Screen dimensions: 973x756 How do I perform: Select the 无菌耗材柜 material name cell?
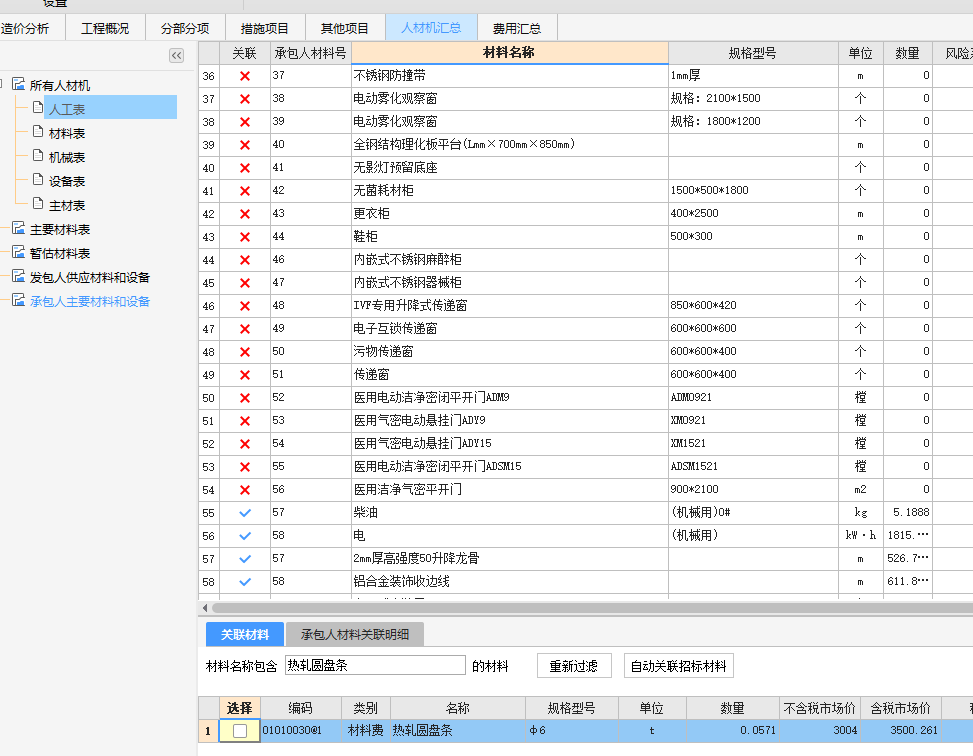tap(509, 191)
